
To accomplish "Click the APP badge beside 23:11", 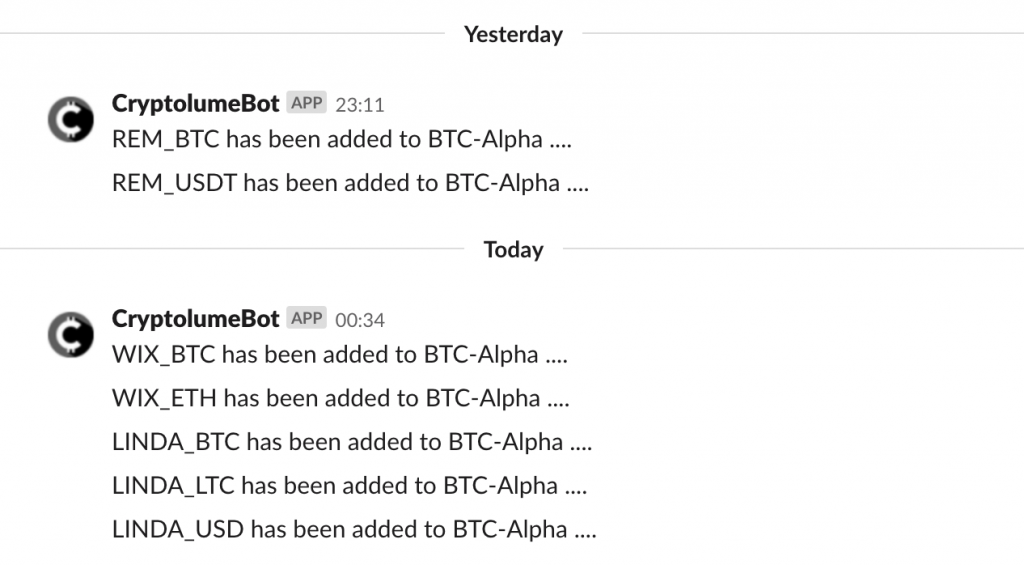I will 306,103.
